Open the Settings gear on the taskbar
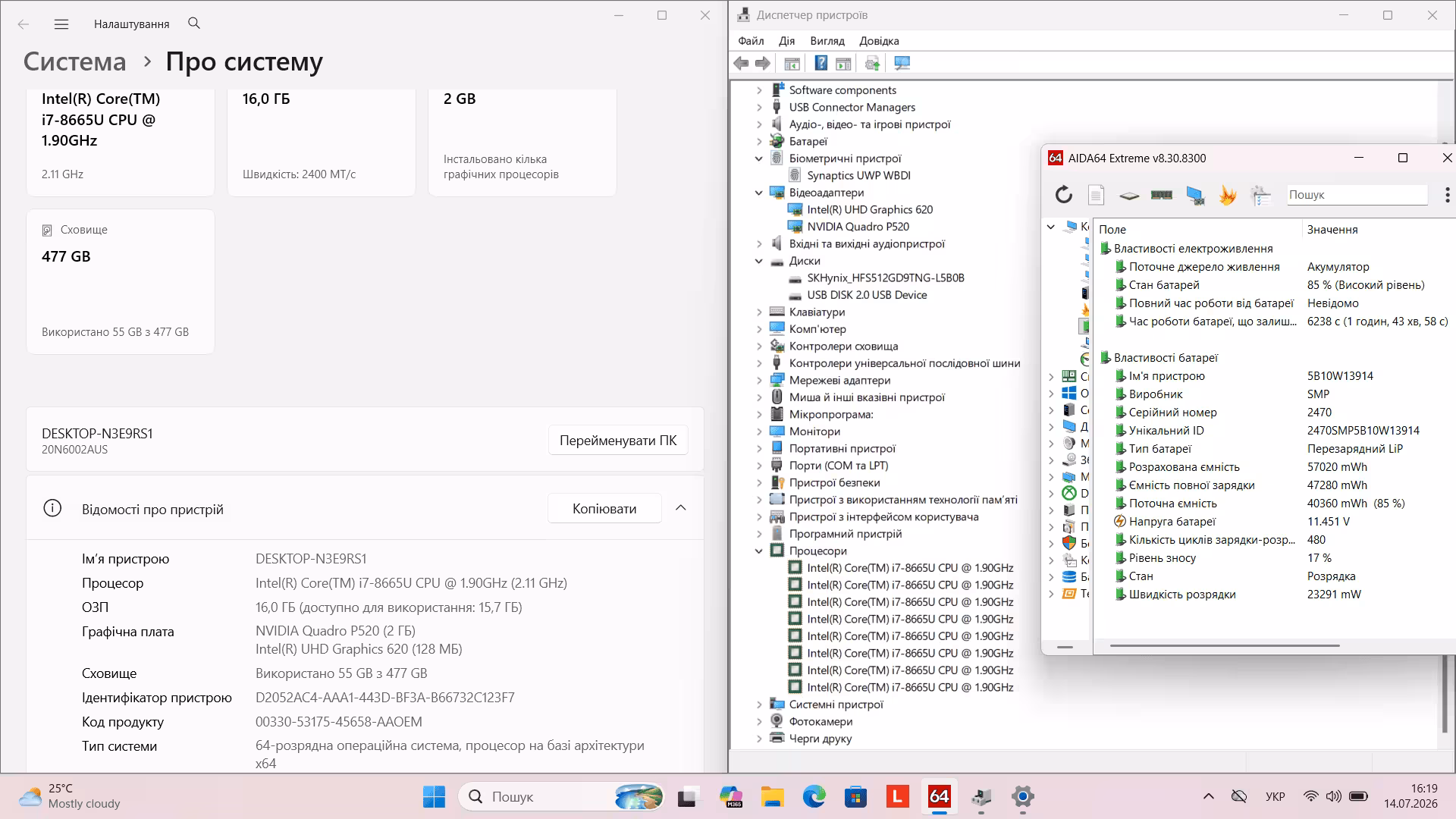 (x=1023, y=797)
